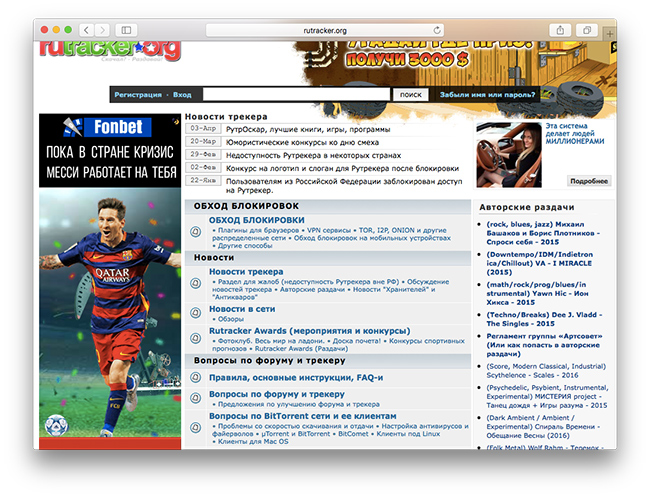Open the Клиенты под Linux subforum
Screen dimensions: 650x497
click(x=408, y=434)
